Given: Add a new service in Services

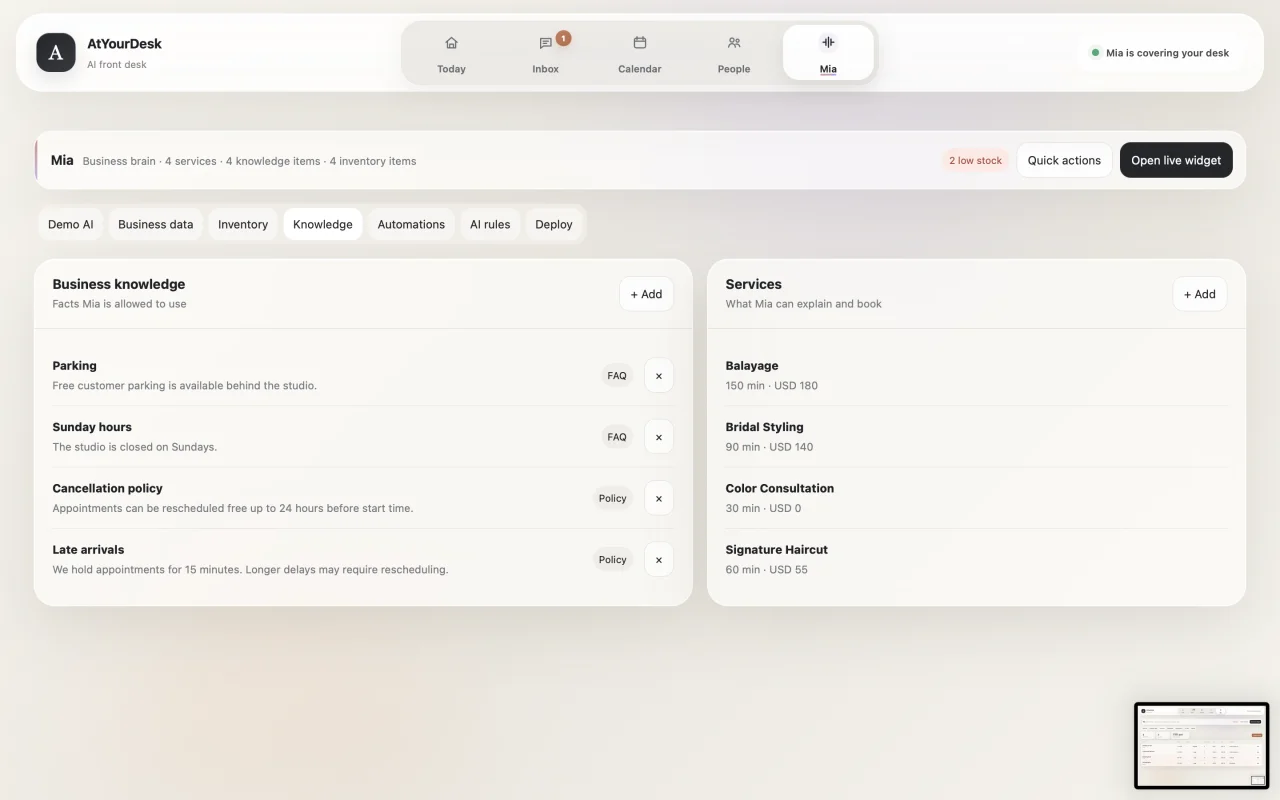Looking at the screenshot, I should point(1200,294).
